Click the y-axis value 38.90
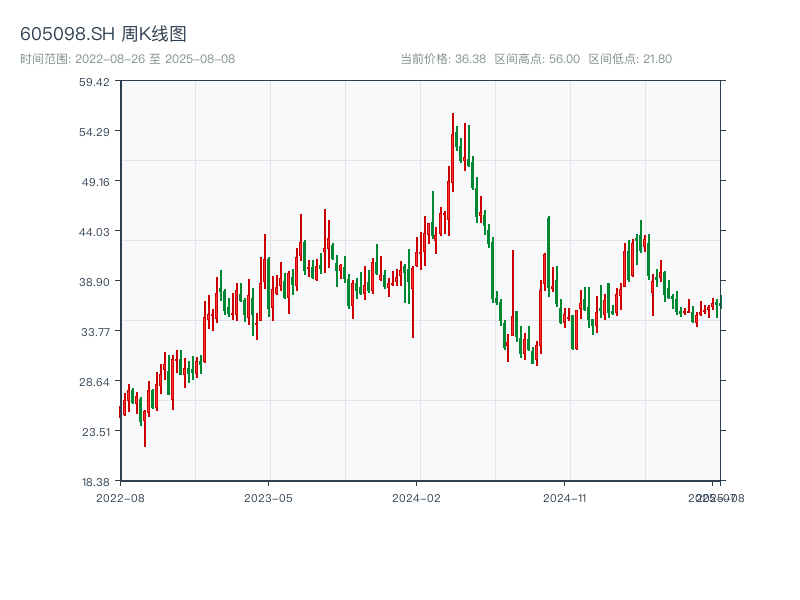 pyautogui.click(x=94, y=282)
